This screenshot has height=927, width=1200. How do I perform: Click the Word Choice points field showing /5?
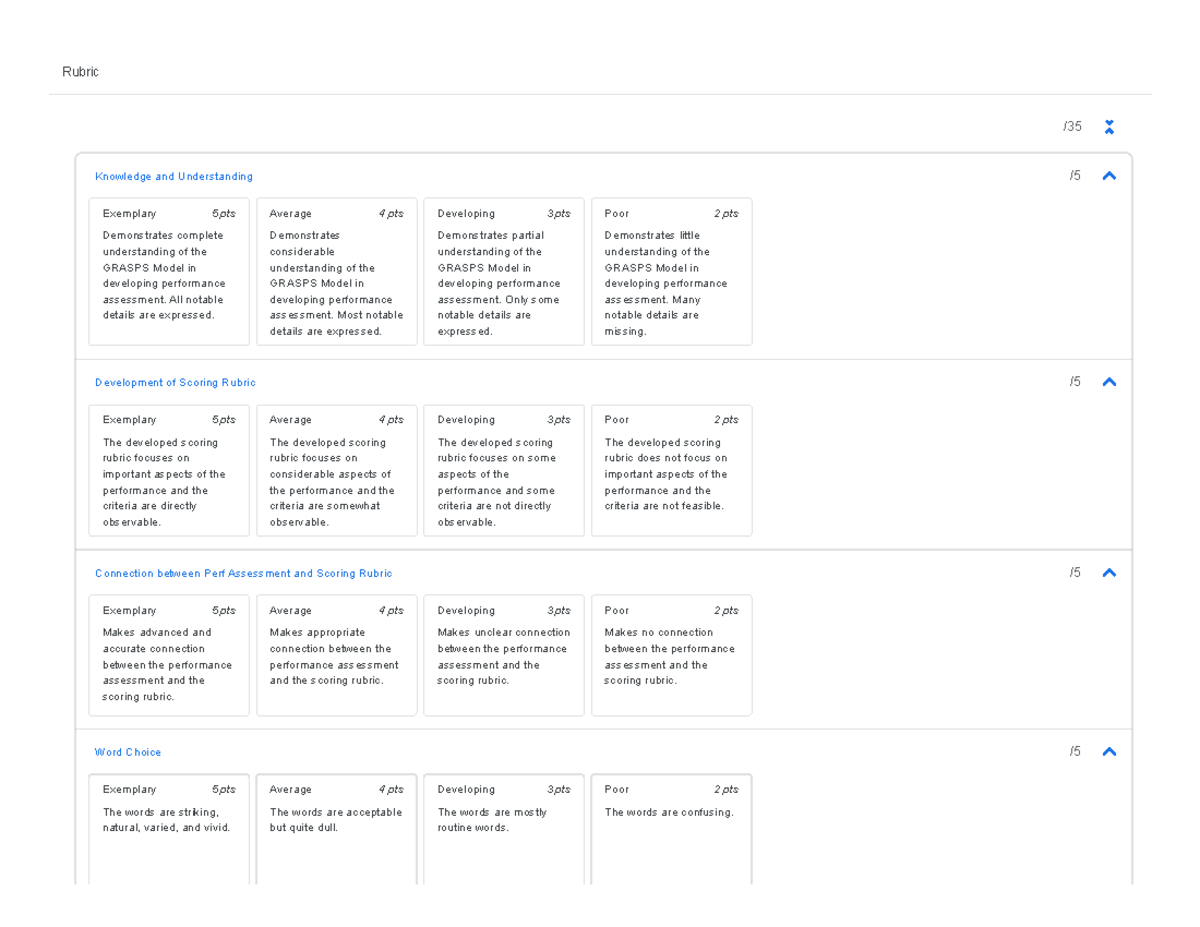[1075, 751]
